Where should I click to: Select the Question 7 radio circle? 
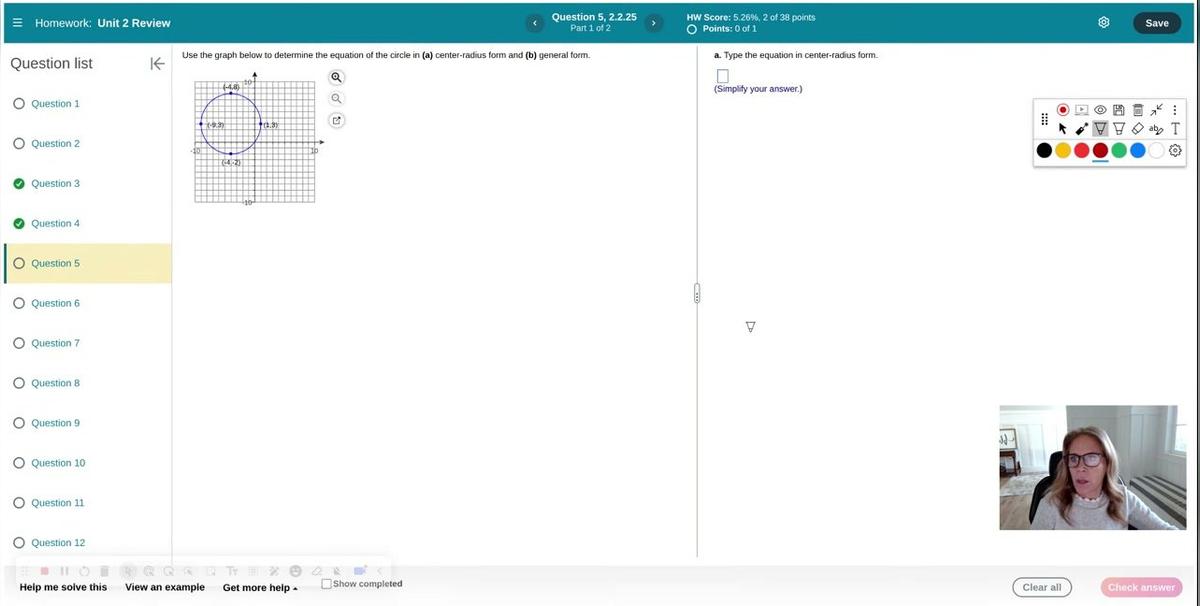click(19, 343)
